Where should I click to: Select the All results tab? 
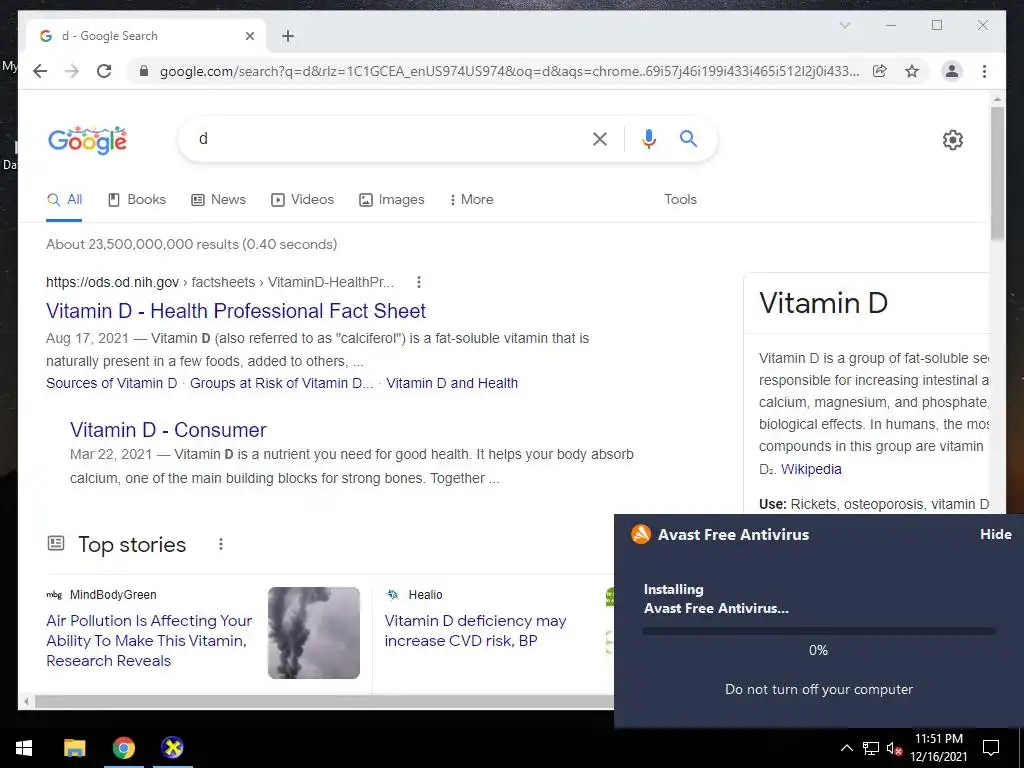click(65, 200)
